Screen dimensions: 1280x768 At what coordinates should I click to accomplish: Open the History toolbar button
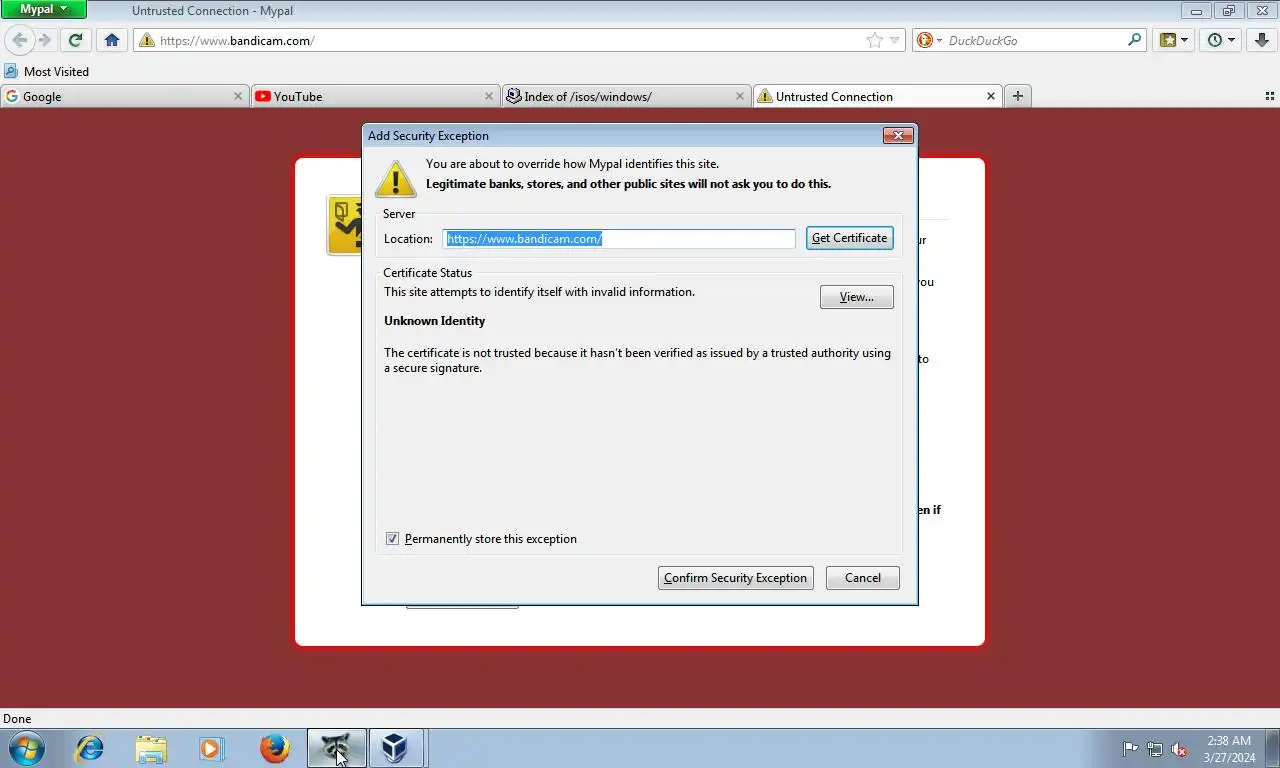tap(1221, 40)
